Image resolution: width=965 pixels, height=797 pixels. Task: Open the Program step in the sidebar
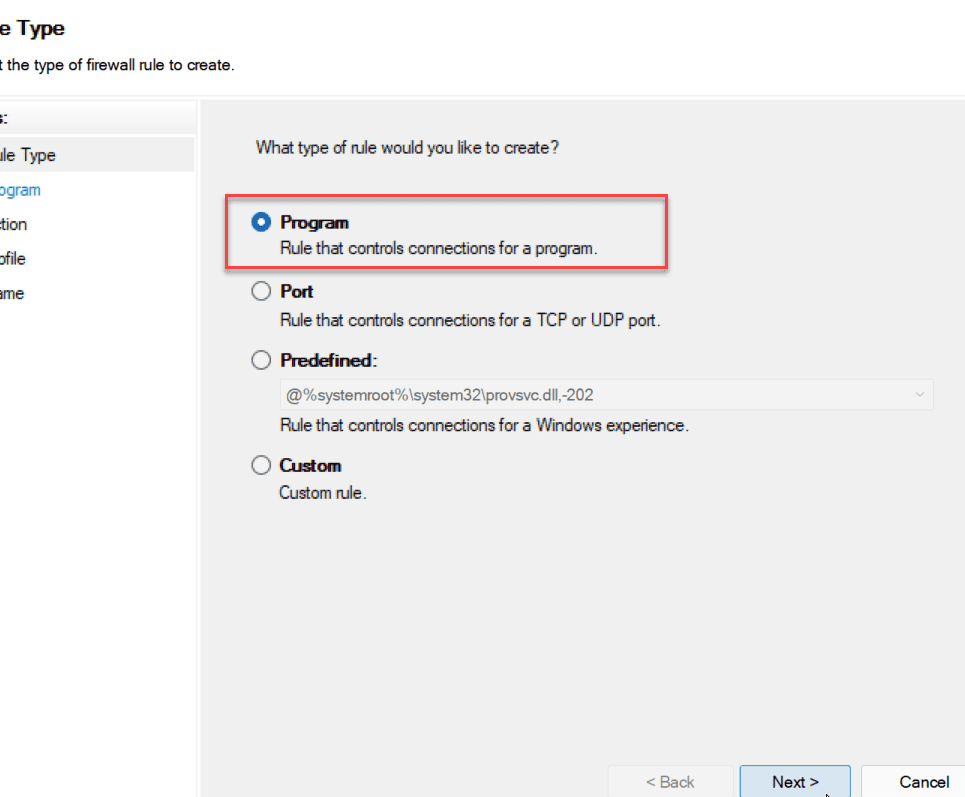20,190
